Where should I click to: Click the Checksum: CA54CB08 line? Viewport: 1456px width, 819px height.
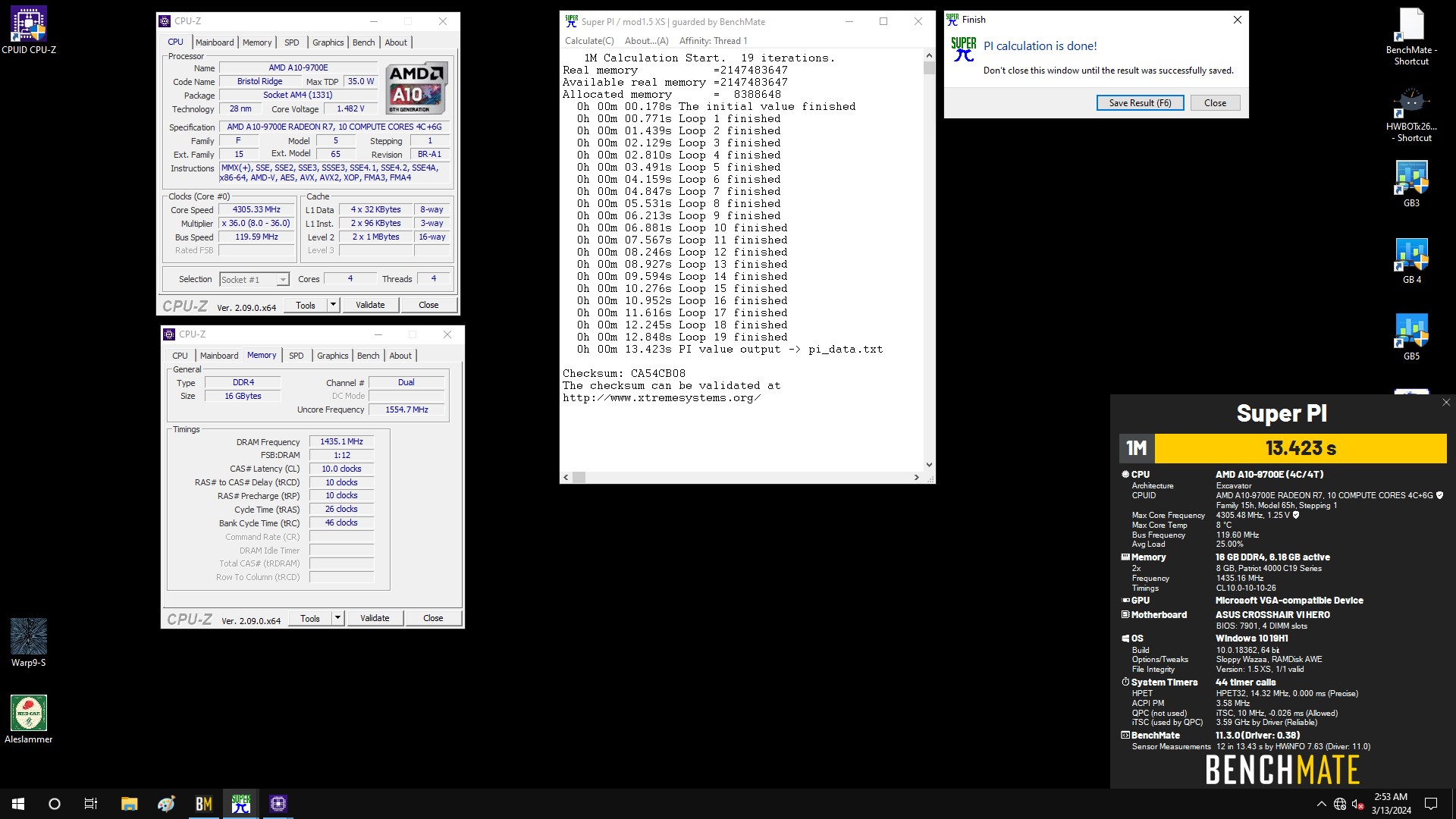(x=624, y=373)
